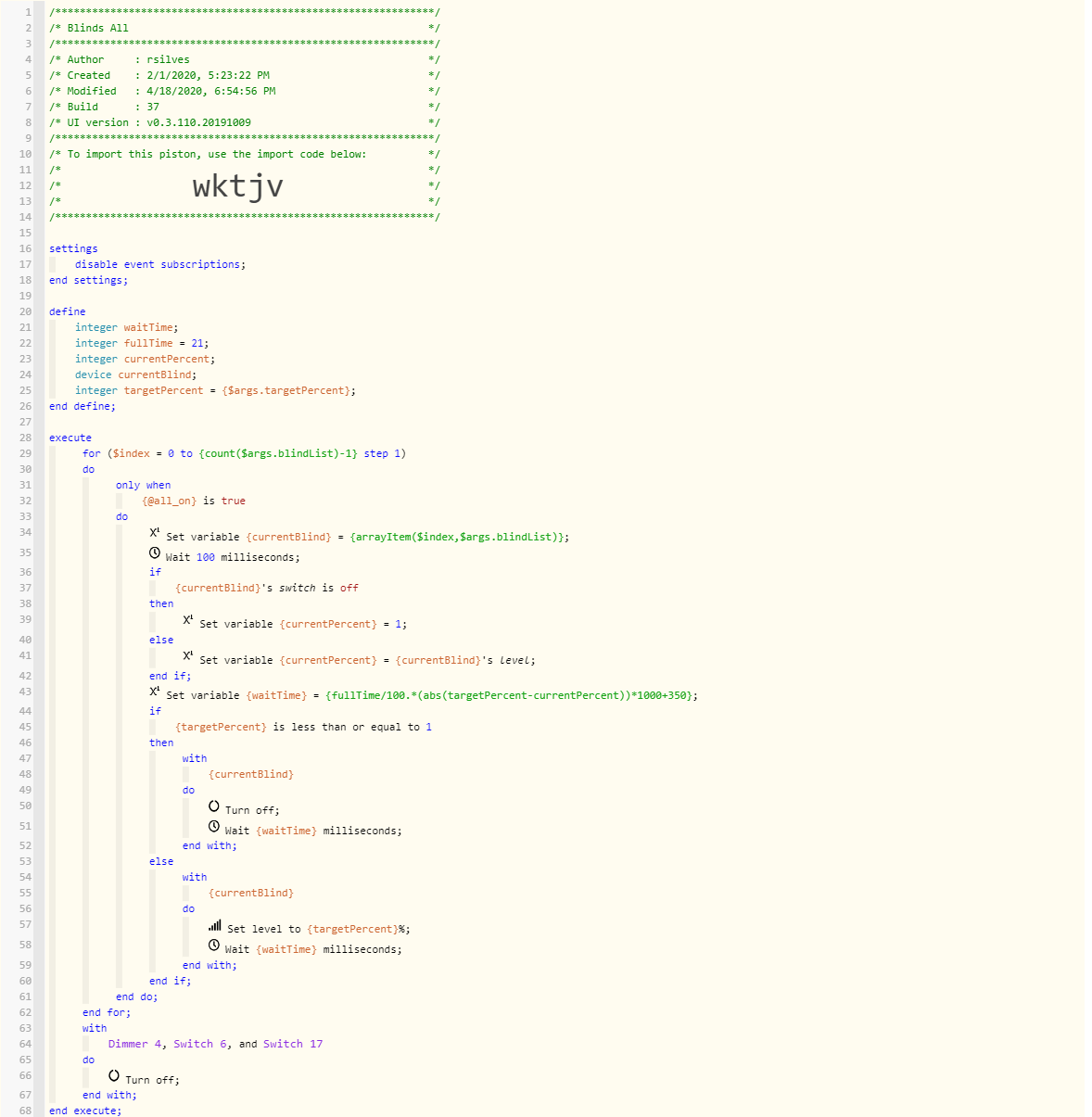Click the variable icon before currentPercent = 1
The width and height of the screenshot is (1092, 1117).
pos(188,620)
